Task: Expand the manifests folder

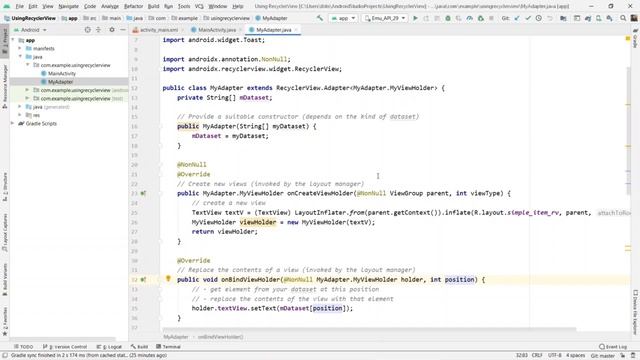Action: pyautogui.click(x=20, y=48)
